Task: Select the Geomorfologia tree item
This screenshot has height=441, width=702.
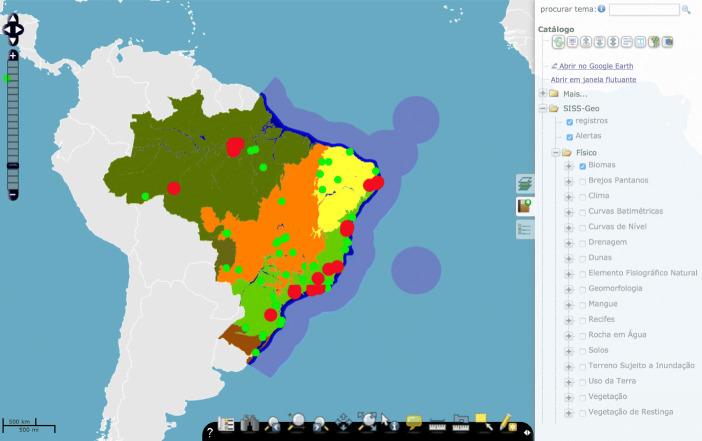Action: [615, 288]
